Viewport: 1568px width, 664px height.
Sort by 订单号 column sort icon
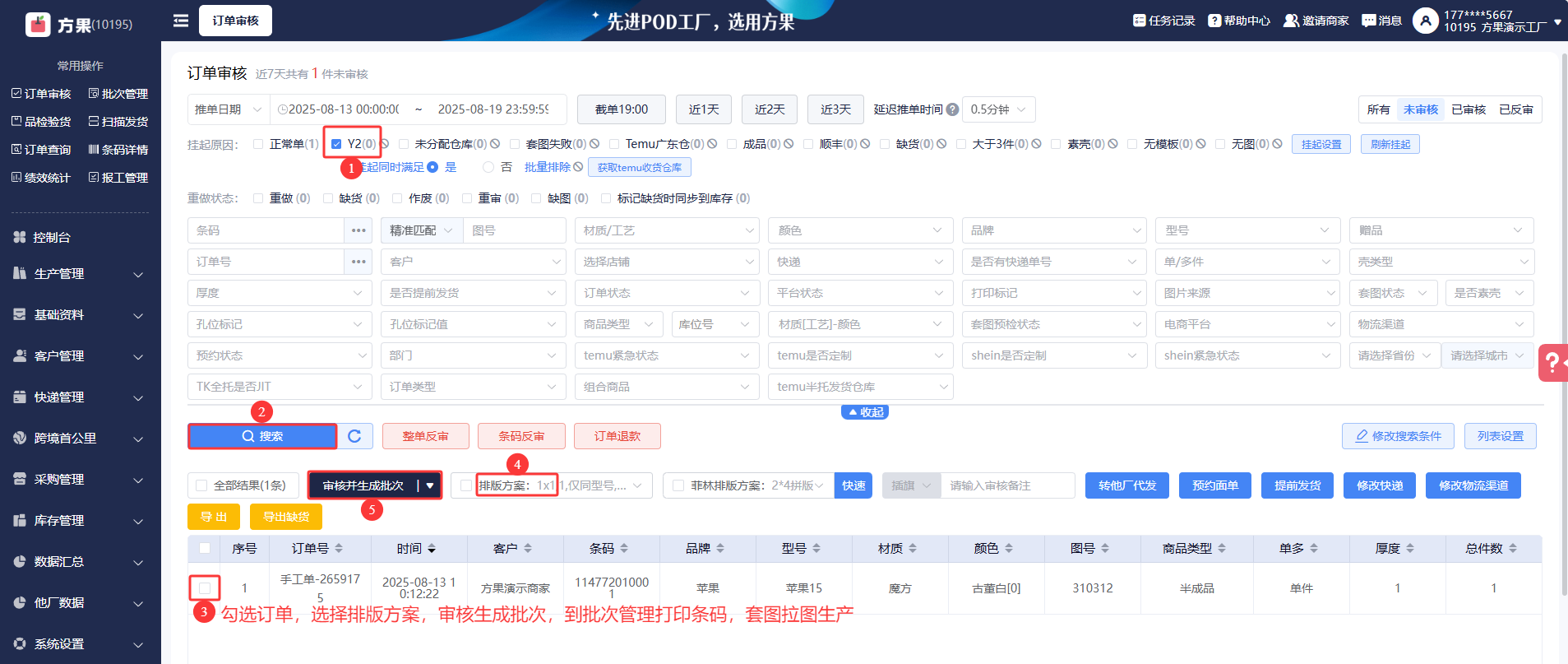pos(339,549)
